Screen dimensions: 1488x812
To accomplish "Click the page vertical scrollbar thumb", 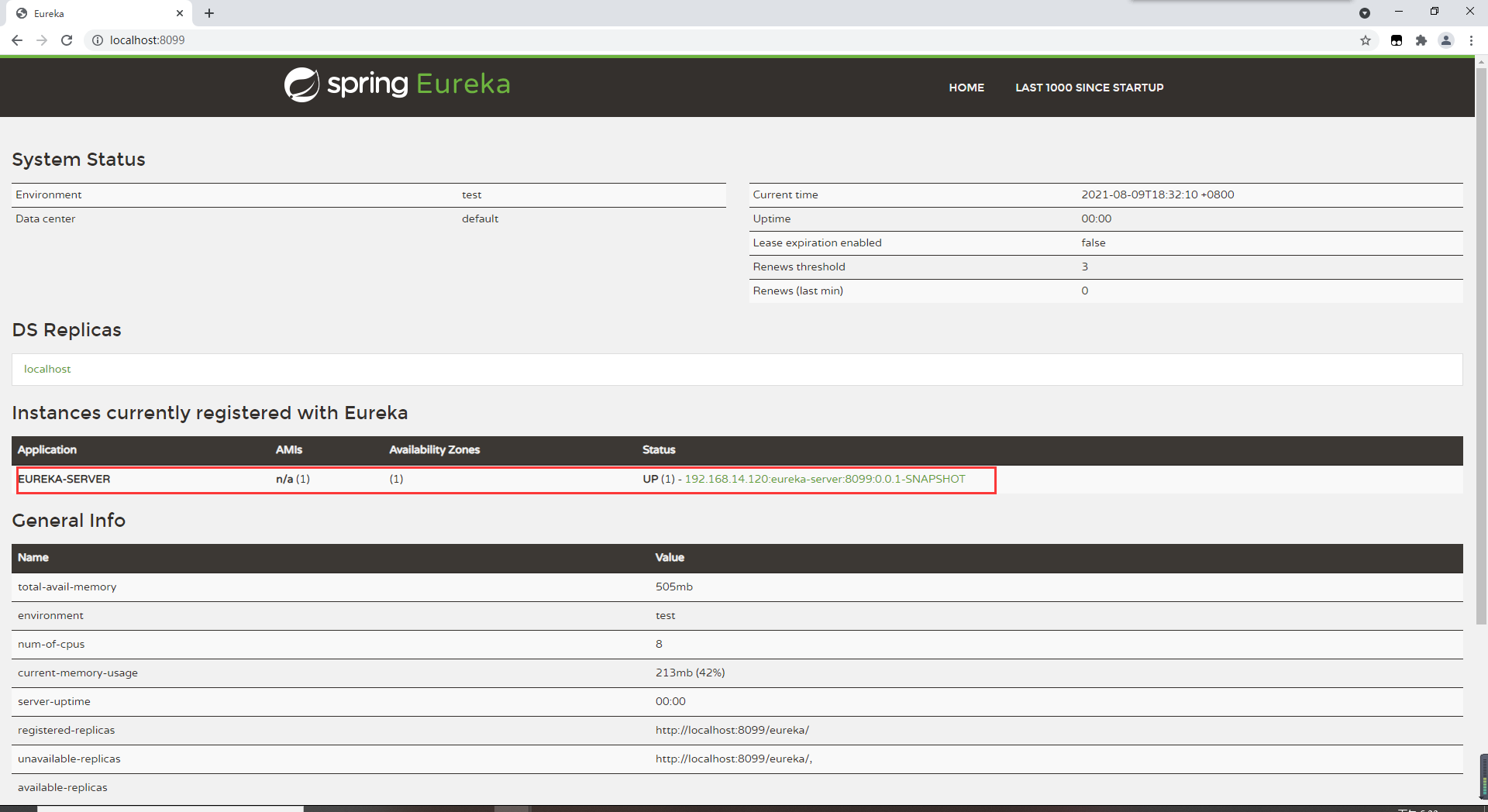I will coord(1481,346).
